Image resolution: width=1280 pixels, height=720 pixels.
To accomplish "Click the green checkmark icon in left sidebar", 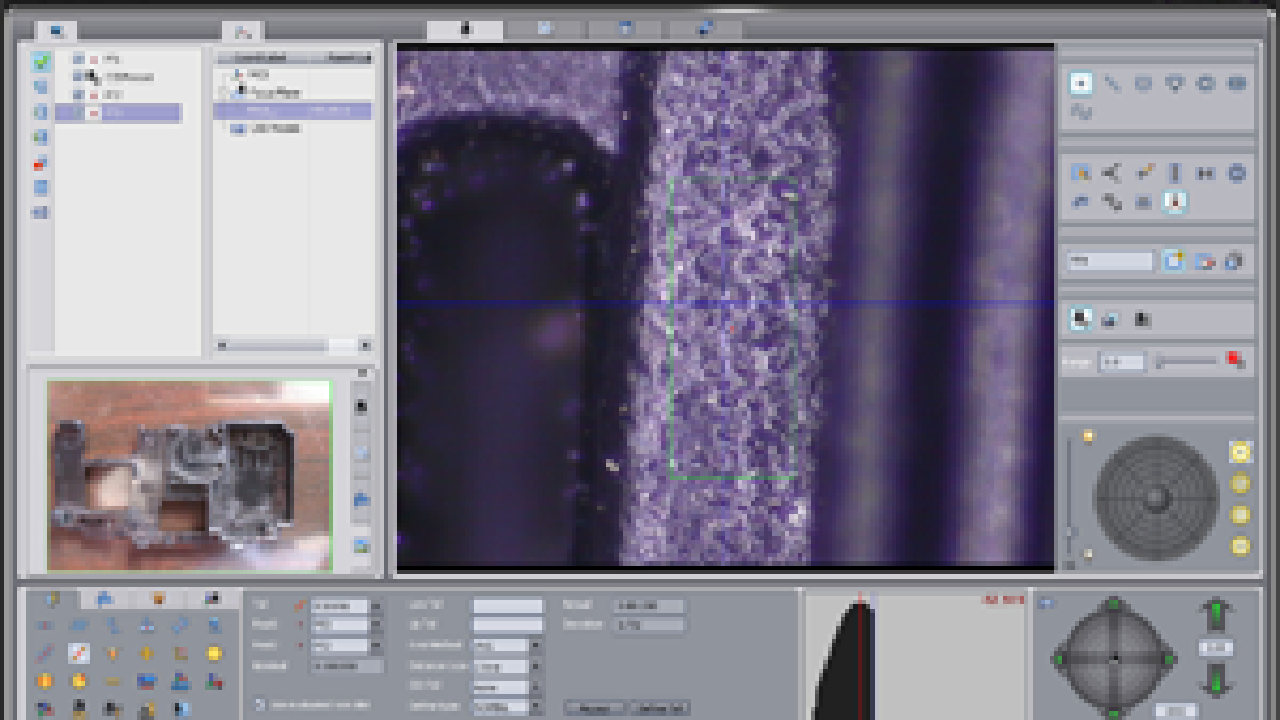I will point(41,62).
